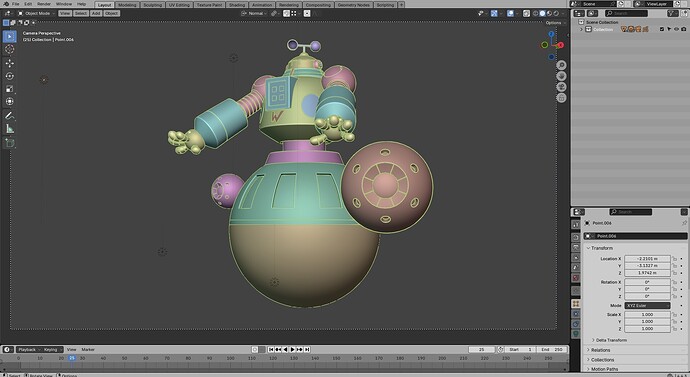Toggle the X-Ray display mode

click(x=526, y=13)
